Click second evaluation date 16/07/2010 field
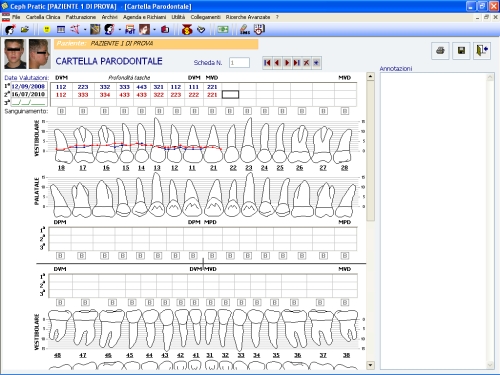The width and height of the screenshot is (500, 375). pyautogui.click(x=29, y=94)
